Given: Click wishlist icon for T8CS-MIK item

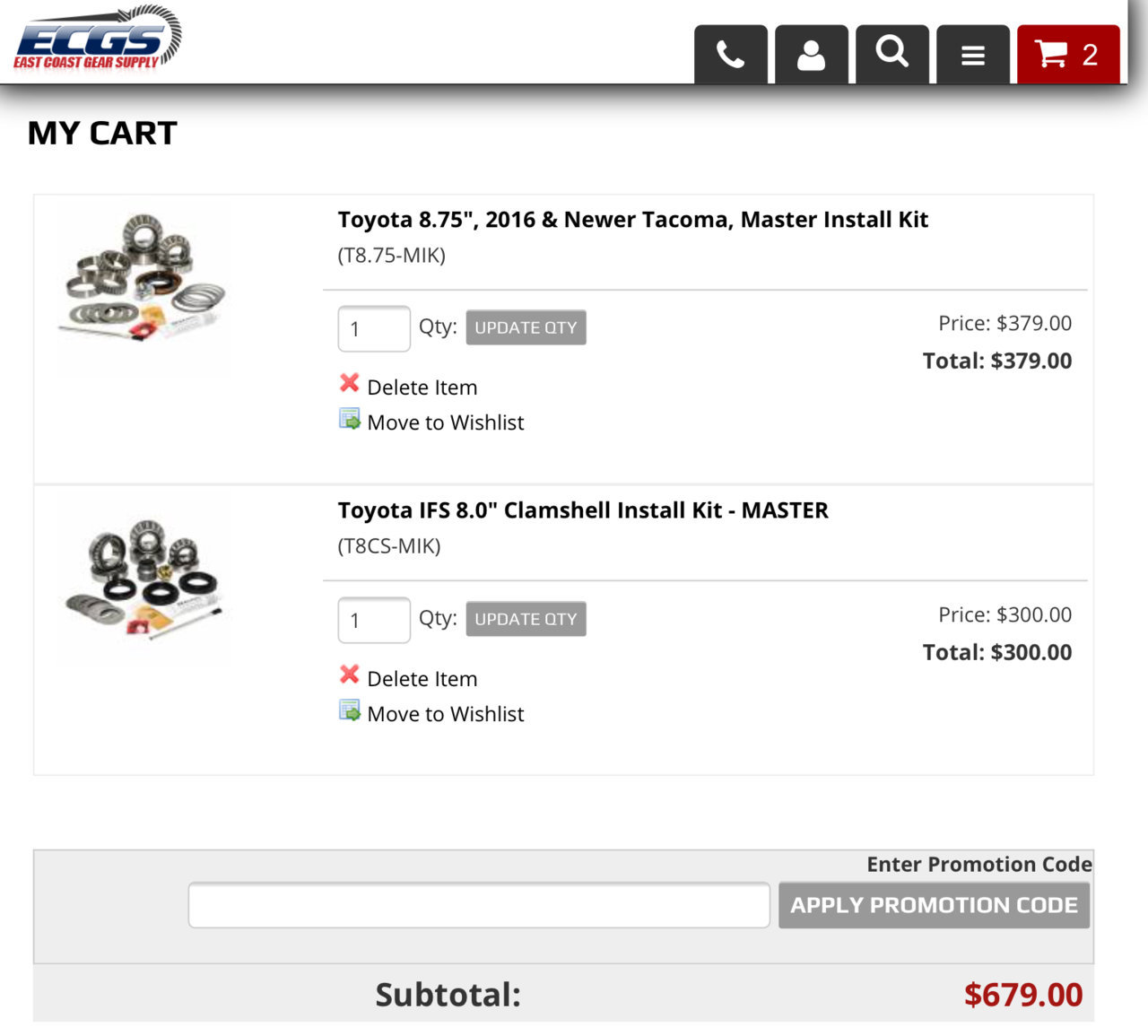Looking at the screenshot, I should [350, 710].
